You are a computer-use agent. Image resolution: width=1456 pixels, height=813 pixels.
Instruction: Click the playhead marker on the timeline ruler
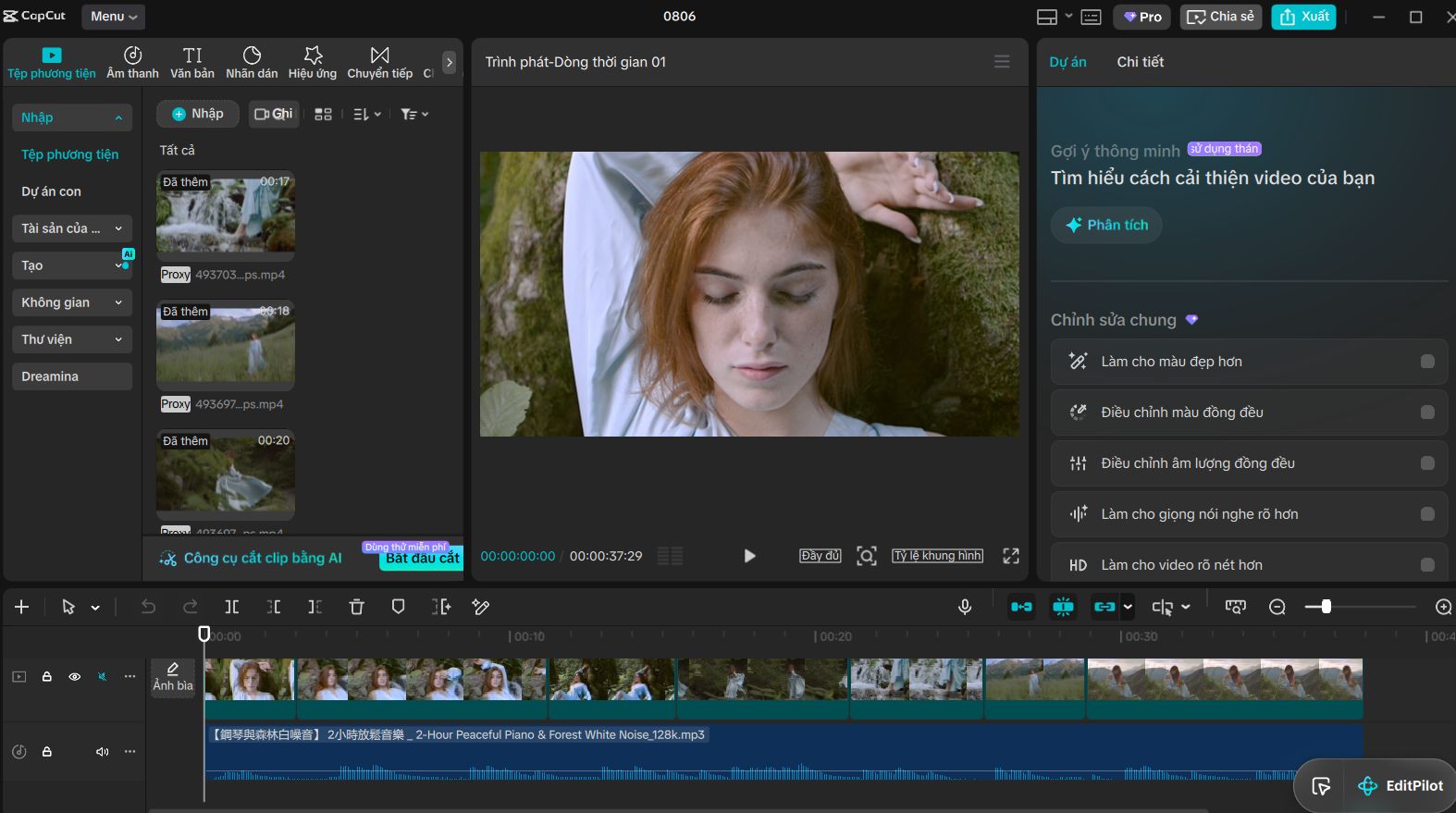pos(204,634)
